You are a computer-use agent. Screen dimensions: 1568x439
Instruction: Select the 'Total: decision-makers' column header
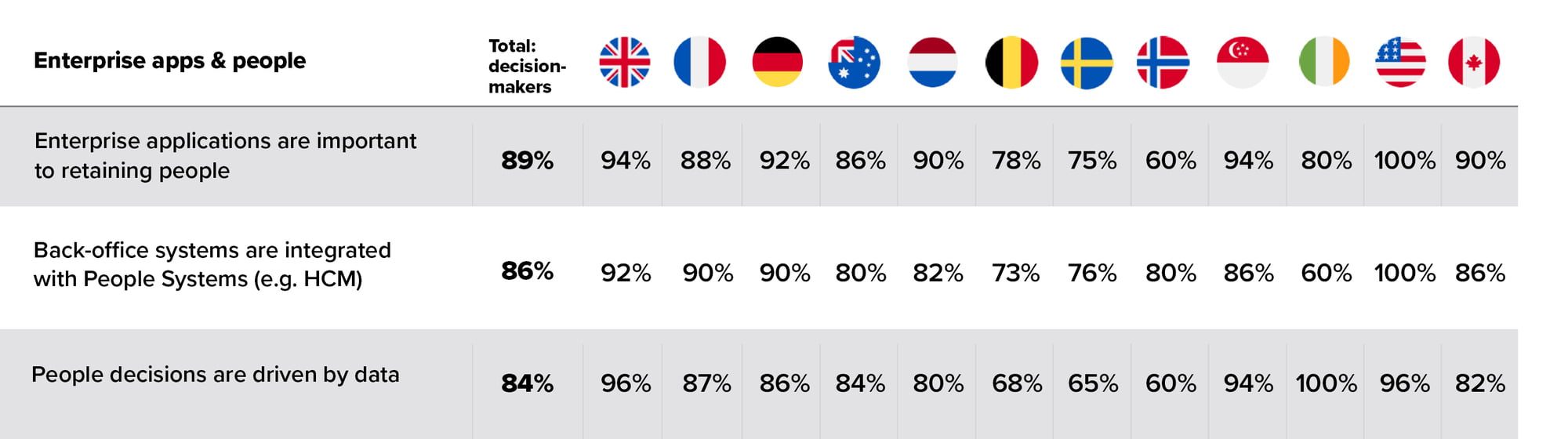pos(527,67)
